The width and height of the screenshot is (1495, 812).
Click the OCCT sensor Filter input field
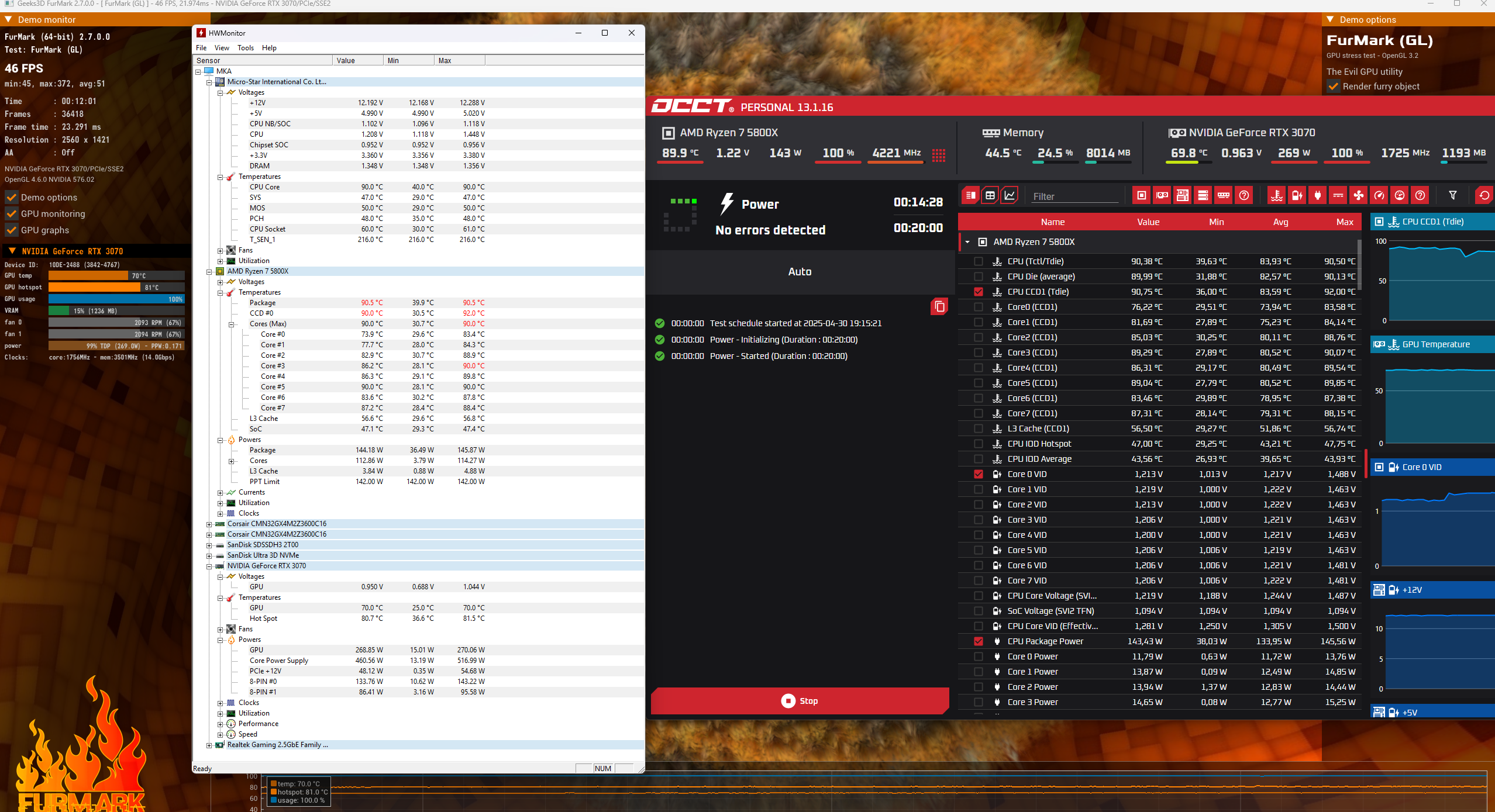coord(1075,196)
